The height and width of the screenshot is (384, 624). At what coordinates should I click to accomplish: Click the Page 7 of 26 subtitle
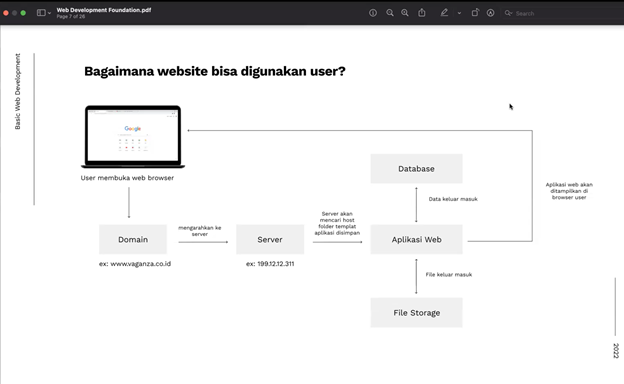point(70,17)
